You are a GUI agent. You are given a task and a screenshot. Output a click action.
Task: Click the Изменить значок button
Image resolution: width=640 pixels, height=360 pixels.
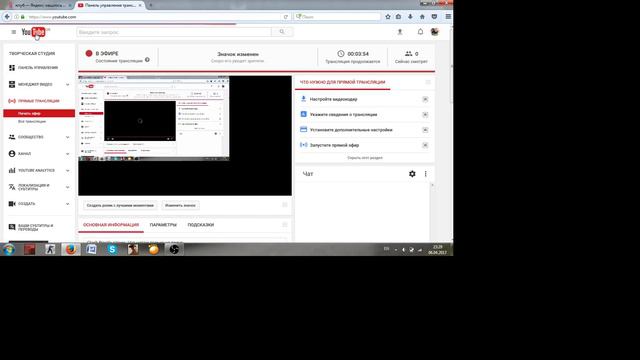click(180, 205)
